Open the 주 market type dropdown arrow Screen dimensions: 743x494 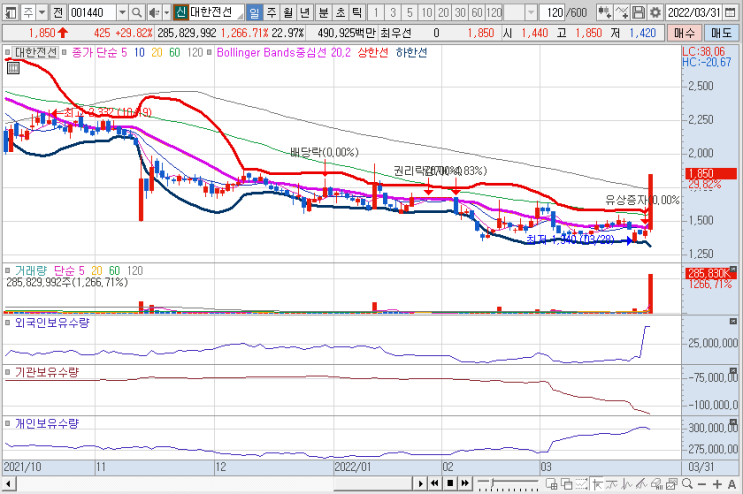pos(42,12)
